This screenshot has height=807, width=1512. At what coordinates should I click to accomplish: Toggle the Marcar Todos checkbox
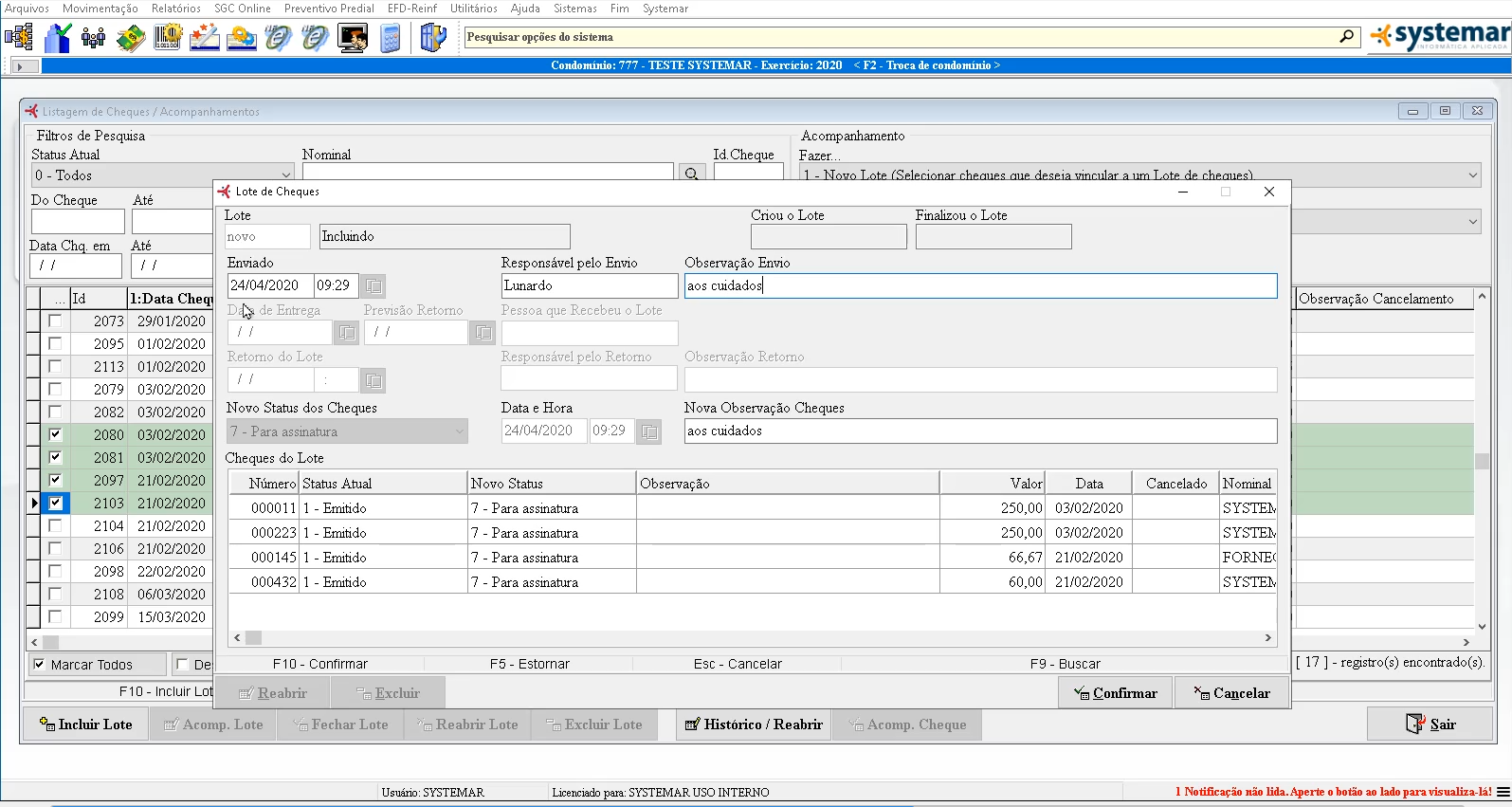39,665
